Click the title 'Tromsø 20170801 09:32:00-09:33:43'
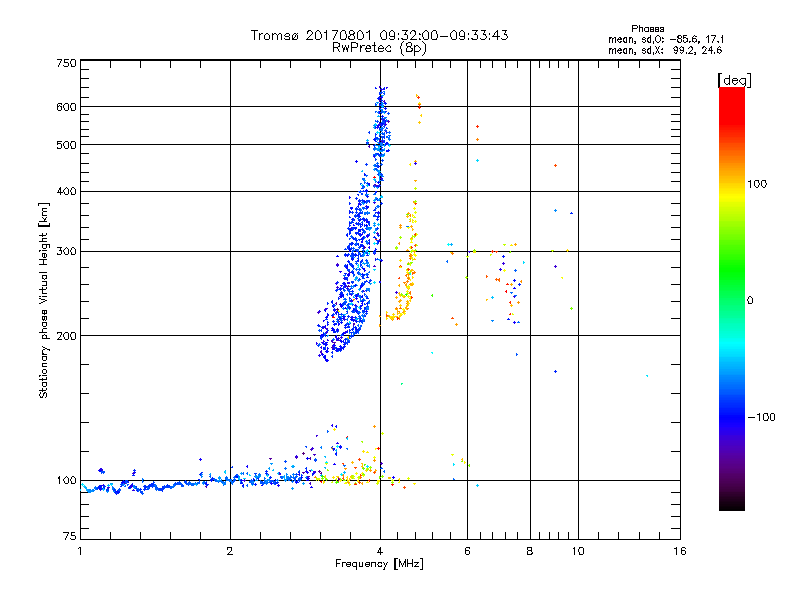Viewport: 800px width, 600px height. point(379,35)
